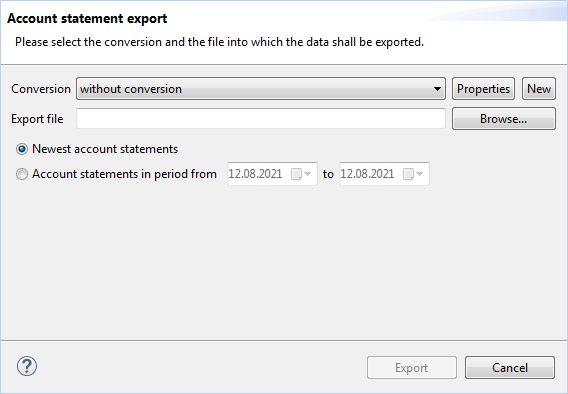The width and height of the screenshot is (568, 394).
Task: Open the calendar icon in the from-date field
Action: [296, 174]
